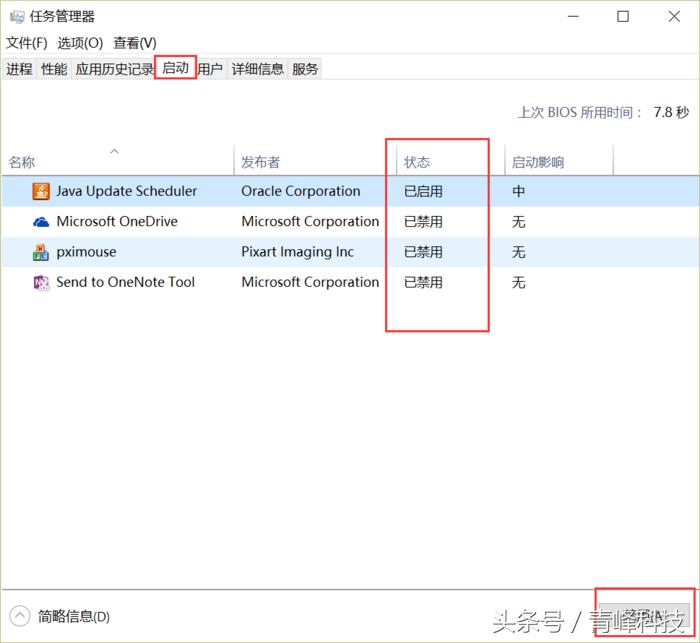Select the pximouse row name
700x643 pixels.
click(x=86, y=252)
